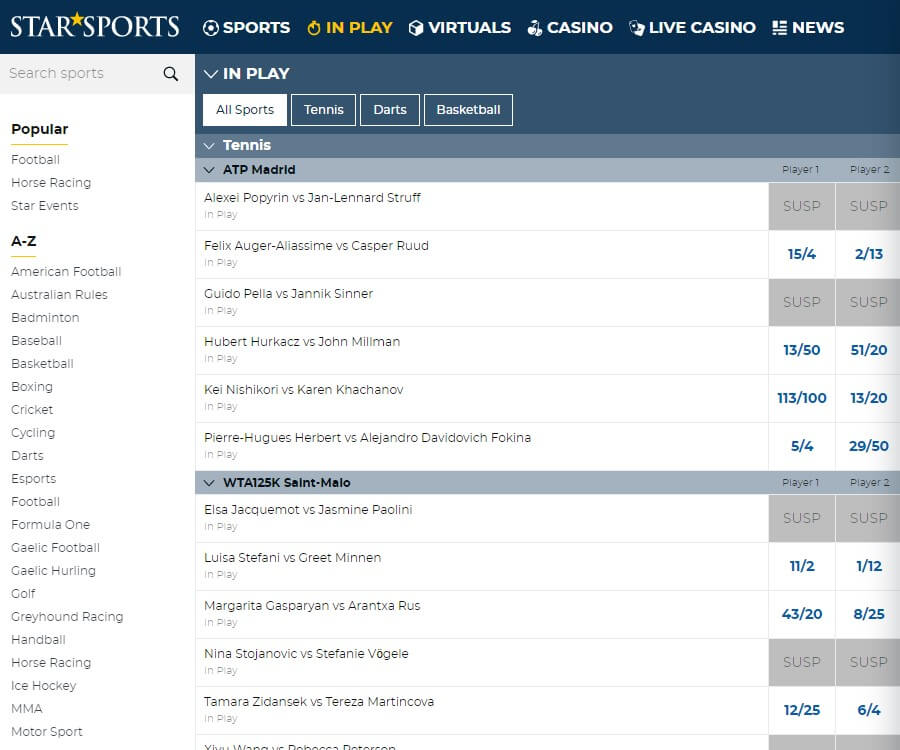Bet 51/20 on John Millman
The height and width of the screenshot is (750, 900).
pyautogui.click(x=868, y=350)
